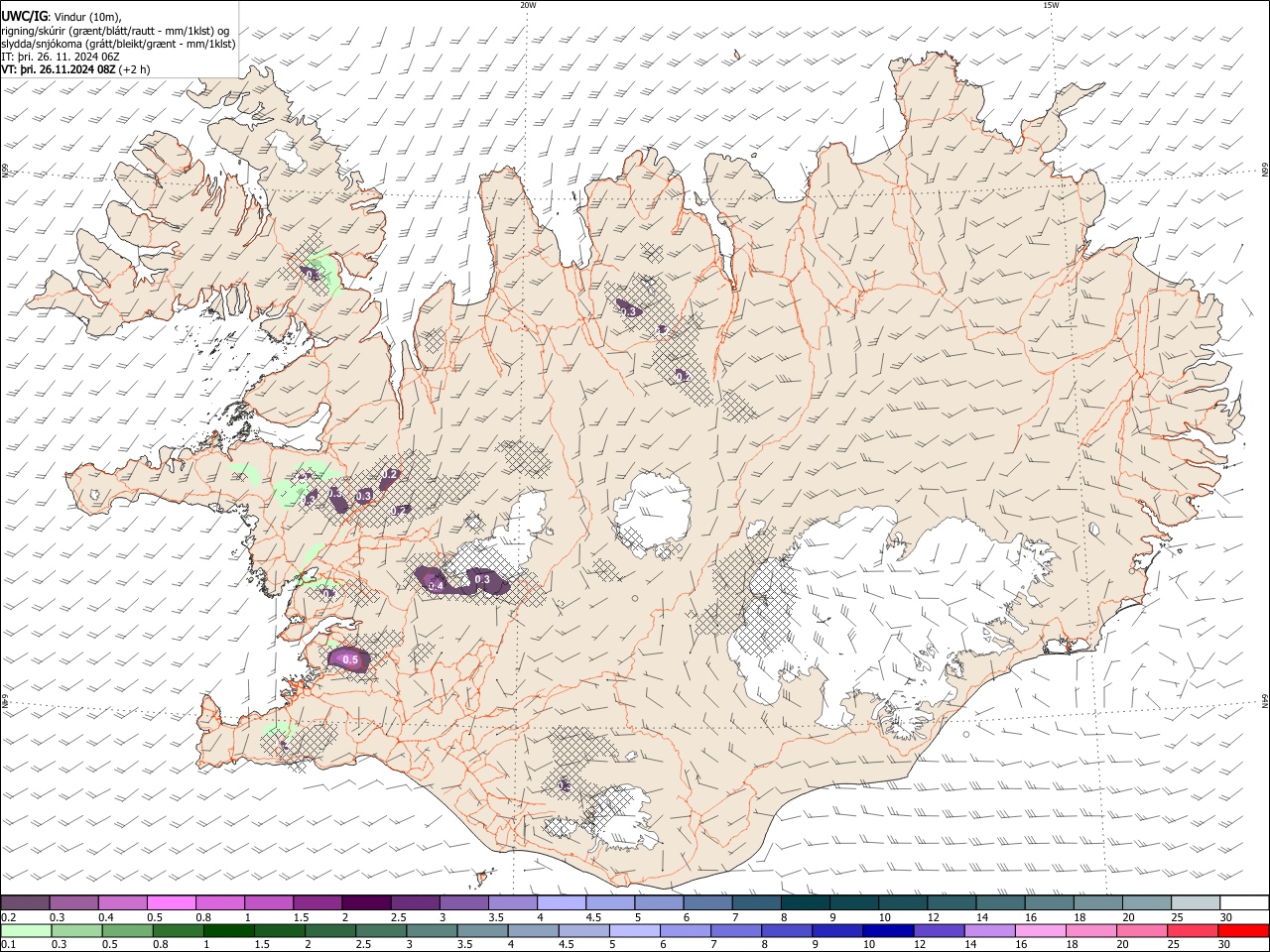
Task: Click the lower legend swatch between 7 and 8
Action: (x=736, y=930)
